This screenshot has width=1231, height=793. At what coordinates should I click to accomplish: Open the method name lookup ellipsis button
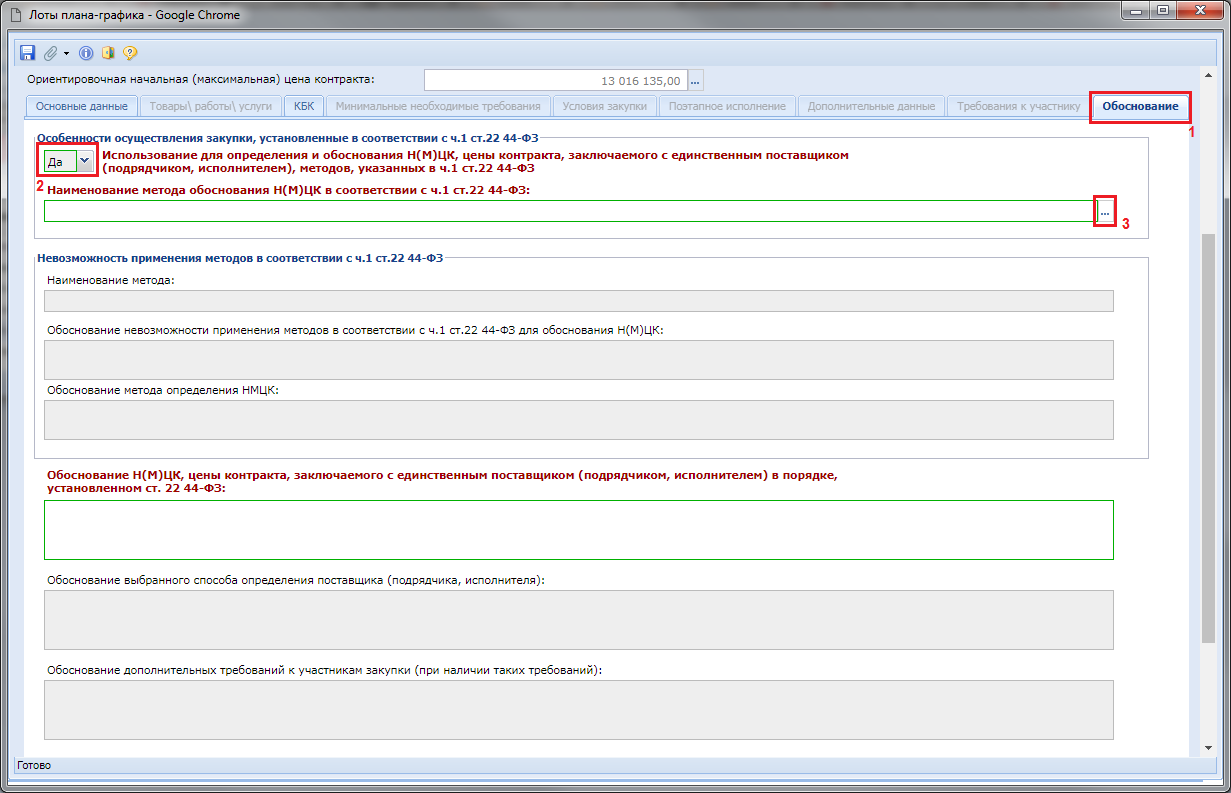click(1105, 211)
